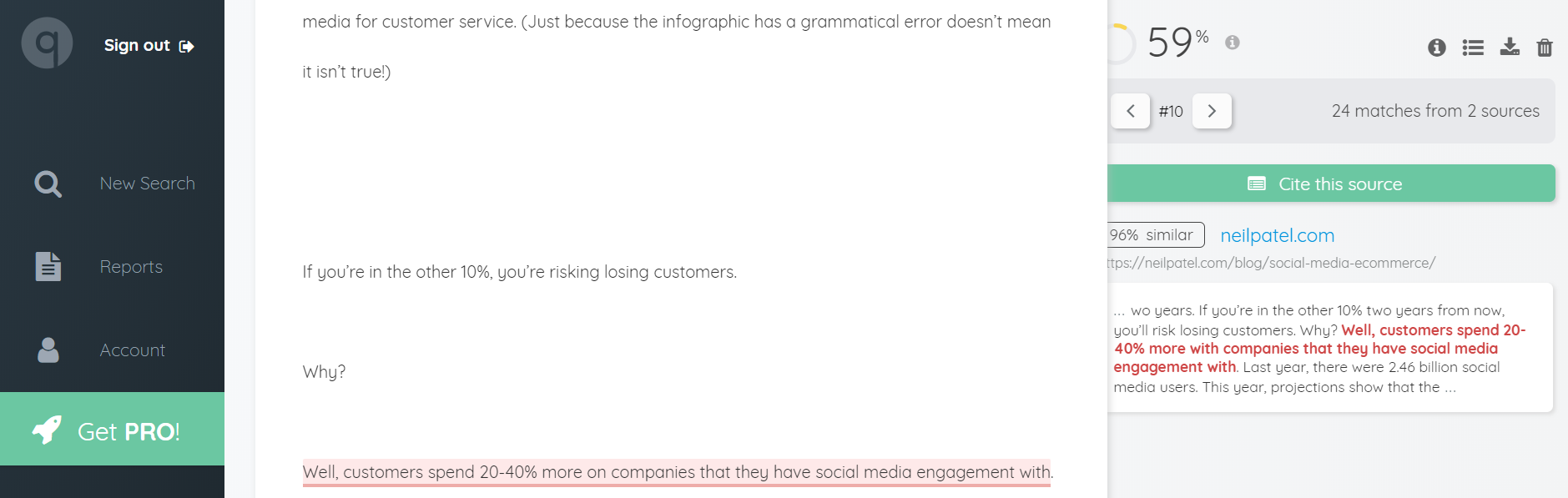Click info icon next to 59% score
Viewport: 1568px width, 498px height.
[1233, 42]
